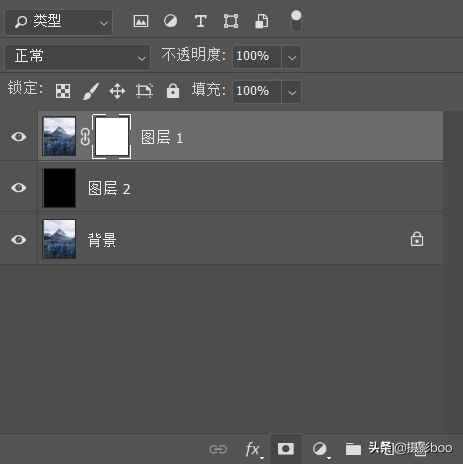Screen dimensions: 463x464
Task: Select the 图层 1 layer name
Action: coord(162,138)
